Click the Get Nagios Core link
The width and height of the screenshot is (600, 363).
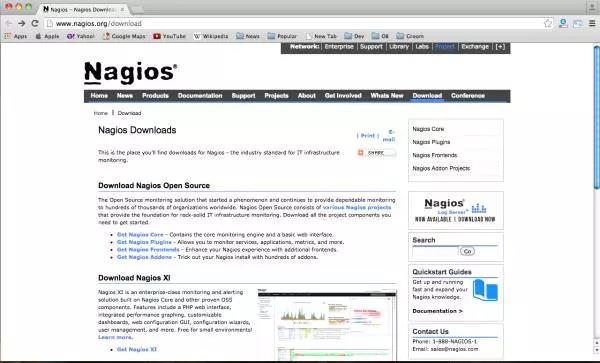[x=140, y=234]
